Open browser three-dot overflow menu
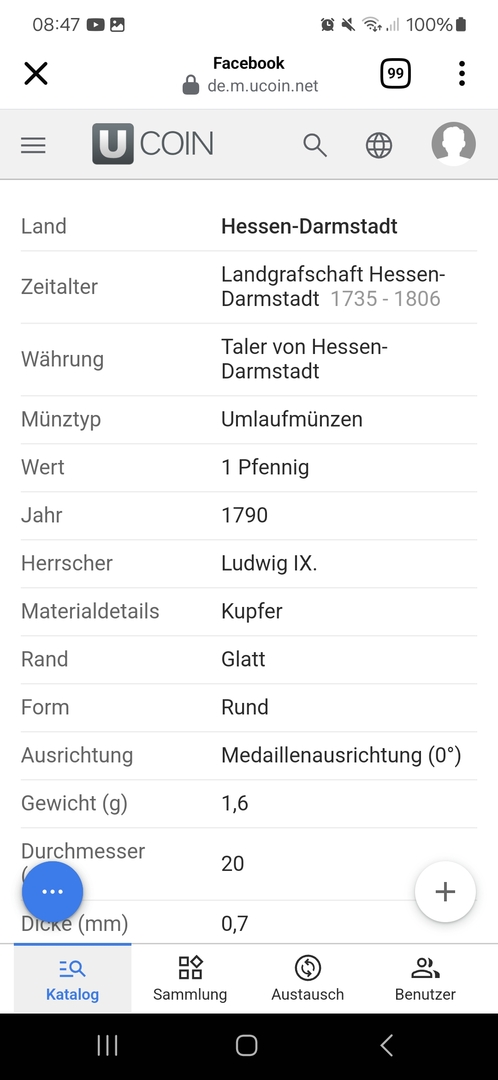Viewport: 498px width, 1080px height. pyautogui.click(x=461, y=73)
